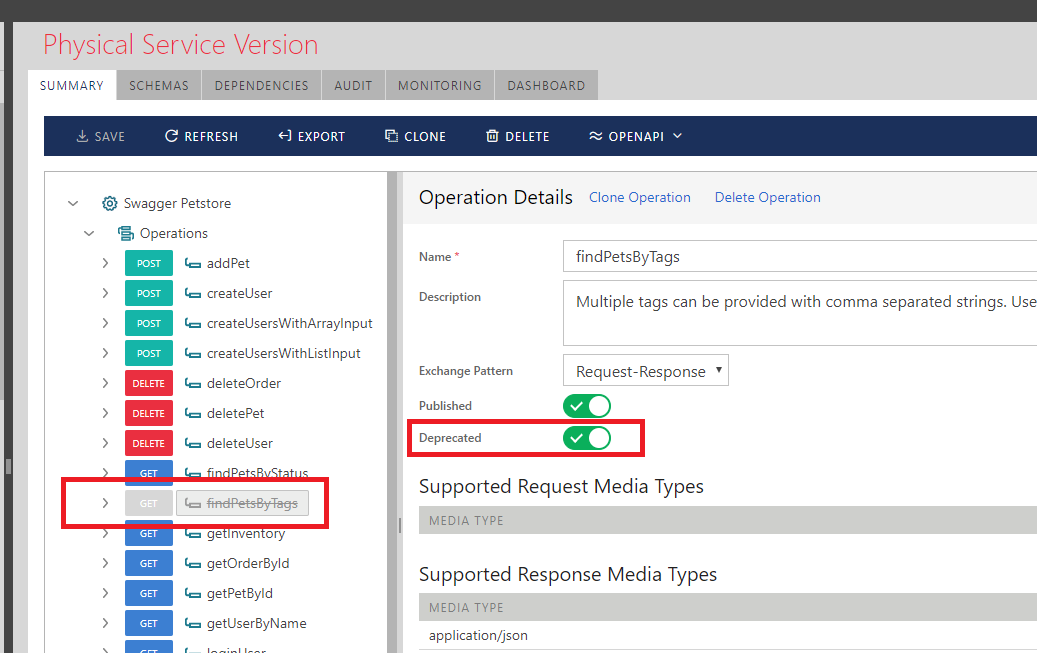The width and height of the screenshot is (1037, 653).
Task: Click the Export icon in the toolbar
Action: point(285,136)
